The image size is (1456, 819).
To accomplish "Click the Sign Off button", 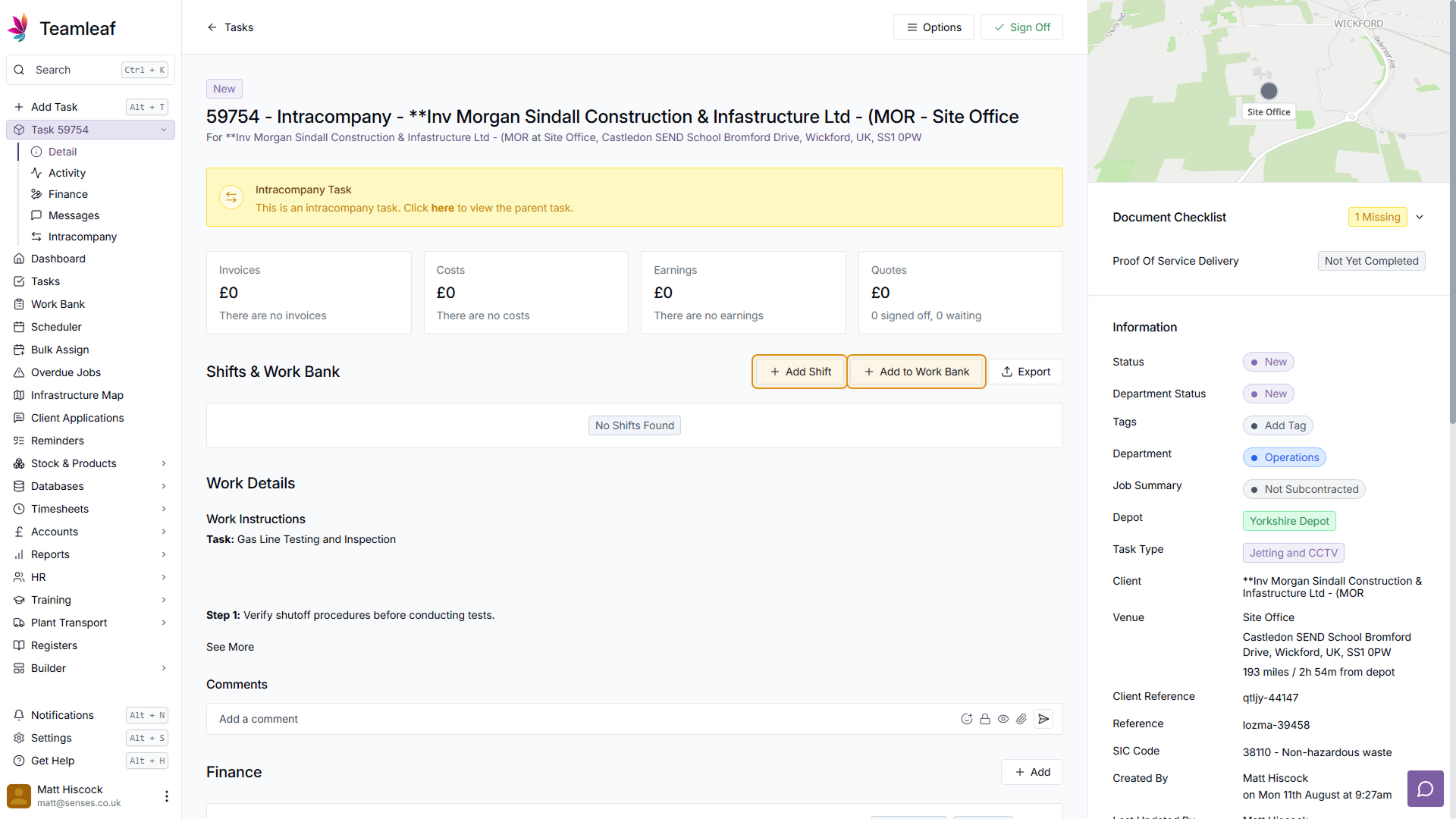I will click(x=1021, y=27).
